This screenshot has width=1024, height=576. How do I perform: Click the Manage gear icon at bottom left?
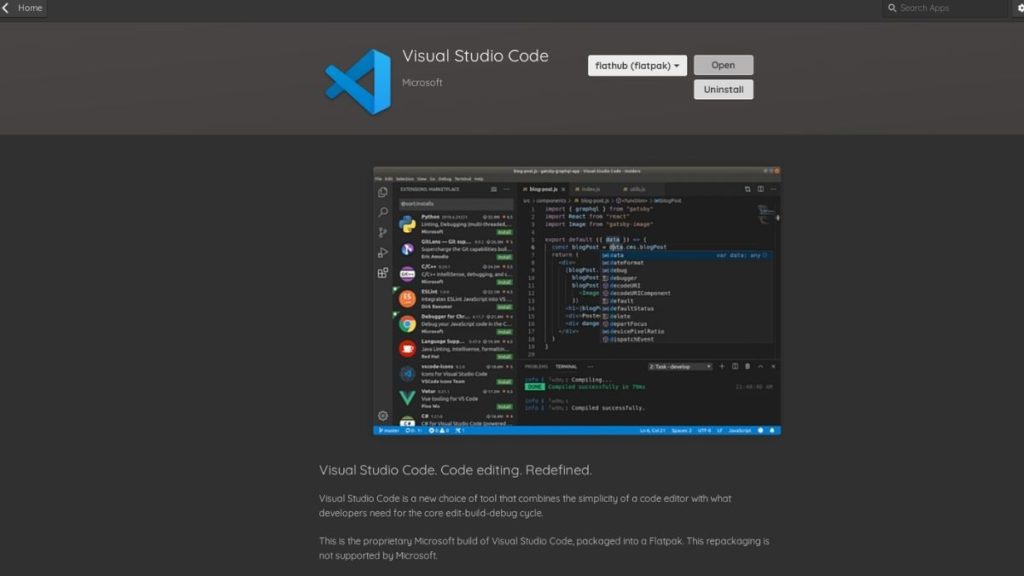tap(381, 414)
